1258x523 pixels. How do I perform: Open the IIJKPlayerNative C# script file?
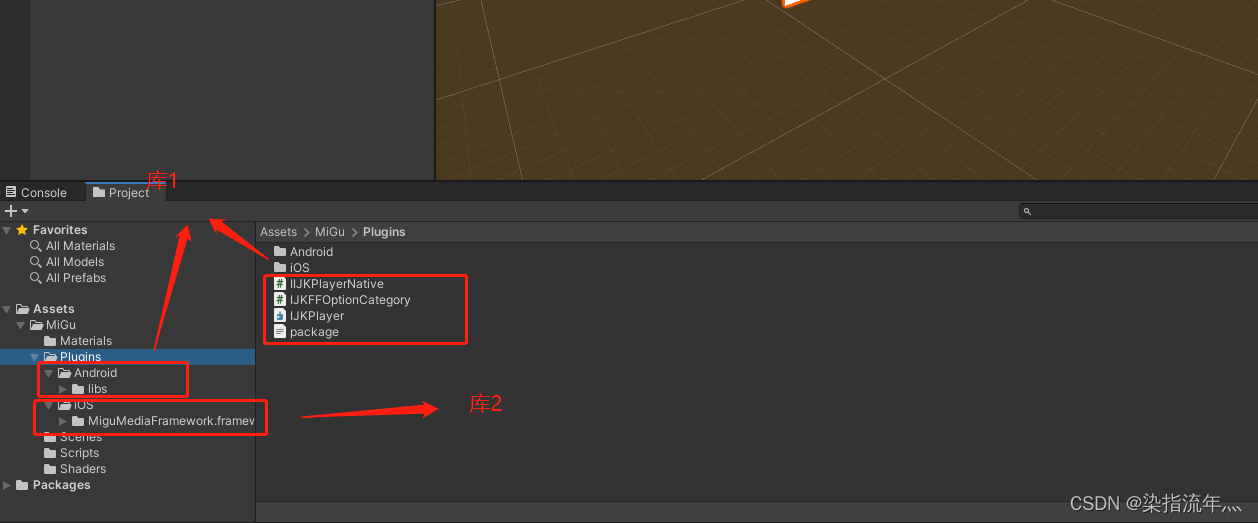(x=336, y=284)
